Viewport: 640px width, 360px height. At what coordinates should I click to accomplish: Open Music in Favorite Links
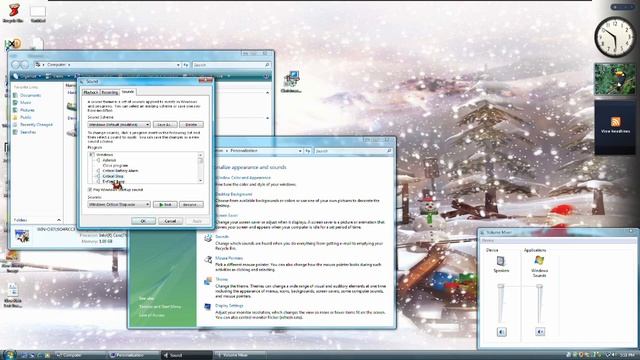pyautogui.click(x=26, y=103)
